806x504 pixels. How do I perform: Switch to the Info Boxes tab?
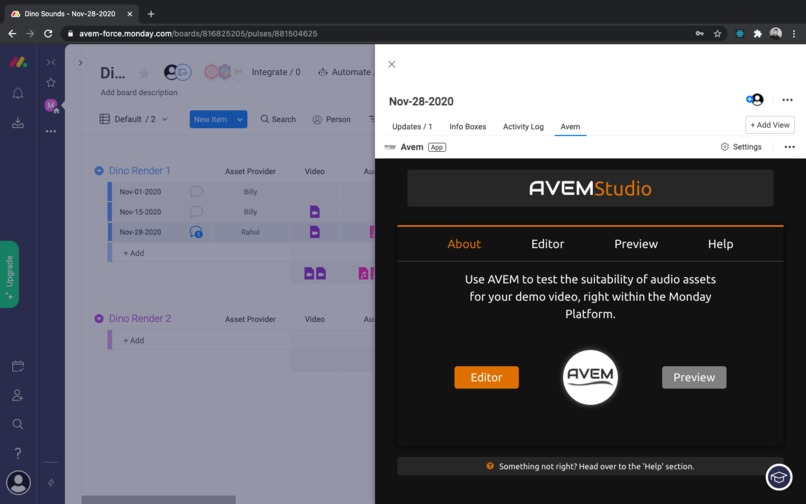tap(467, 127)
